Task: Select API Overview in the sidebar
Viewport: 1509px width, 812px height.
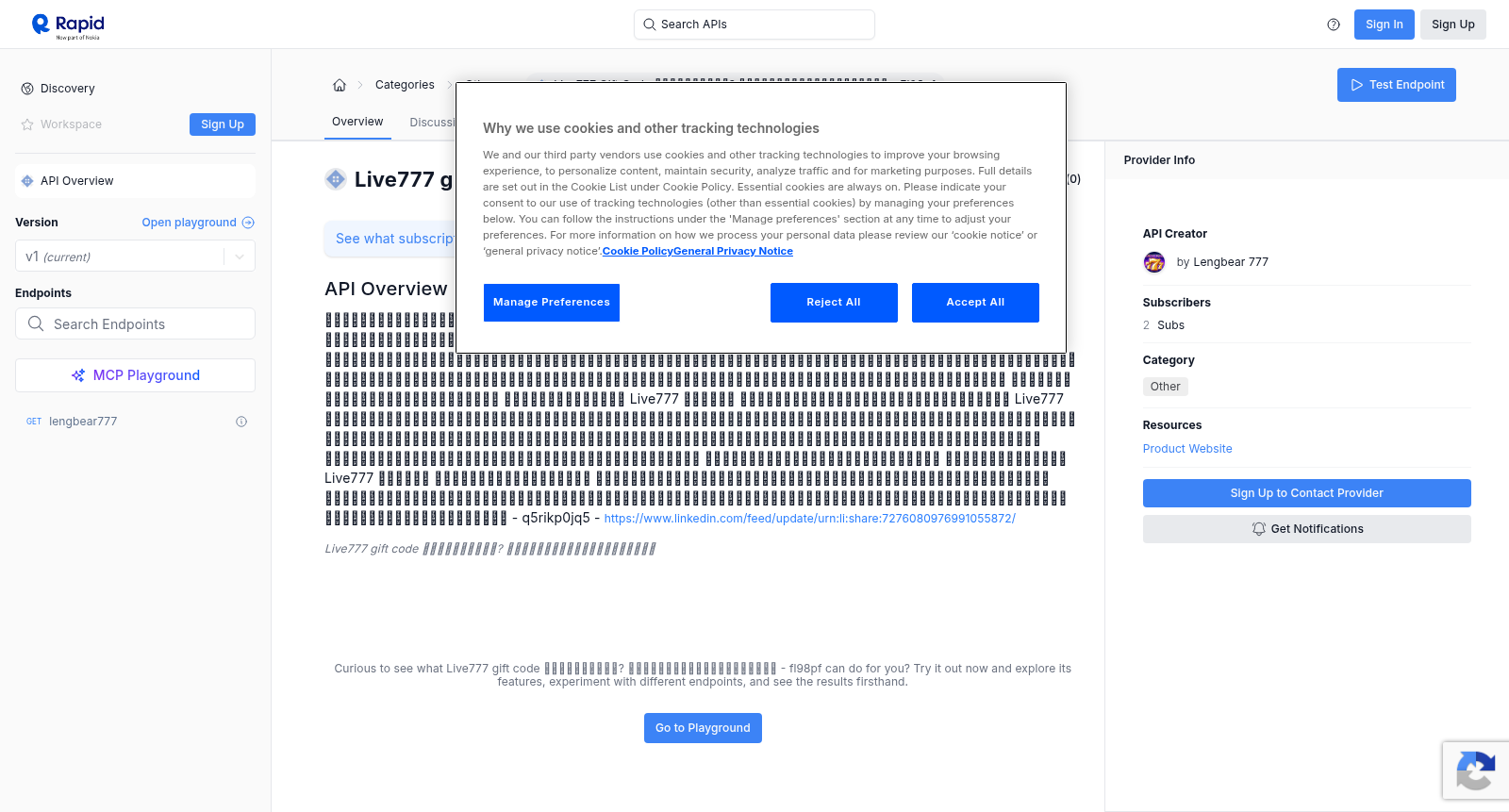Action: pyautogui.click(x=135, y=181)
